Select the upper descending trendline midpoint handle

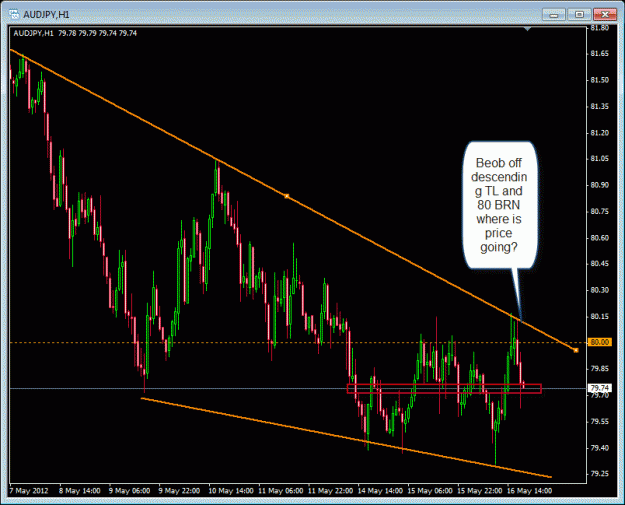(x=286, y=196)
